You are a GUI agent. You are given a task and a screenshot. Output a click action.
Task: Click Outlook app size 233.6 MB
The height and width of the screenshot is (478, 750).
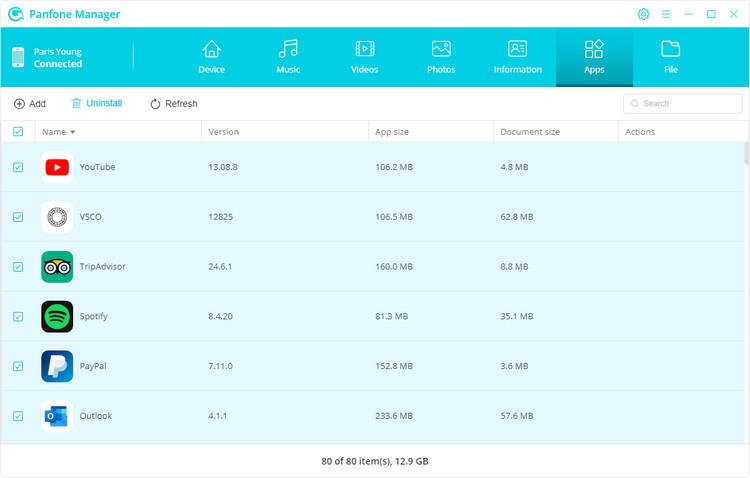(394, 416)
